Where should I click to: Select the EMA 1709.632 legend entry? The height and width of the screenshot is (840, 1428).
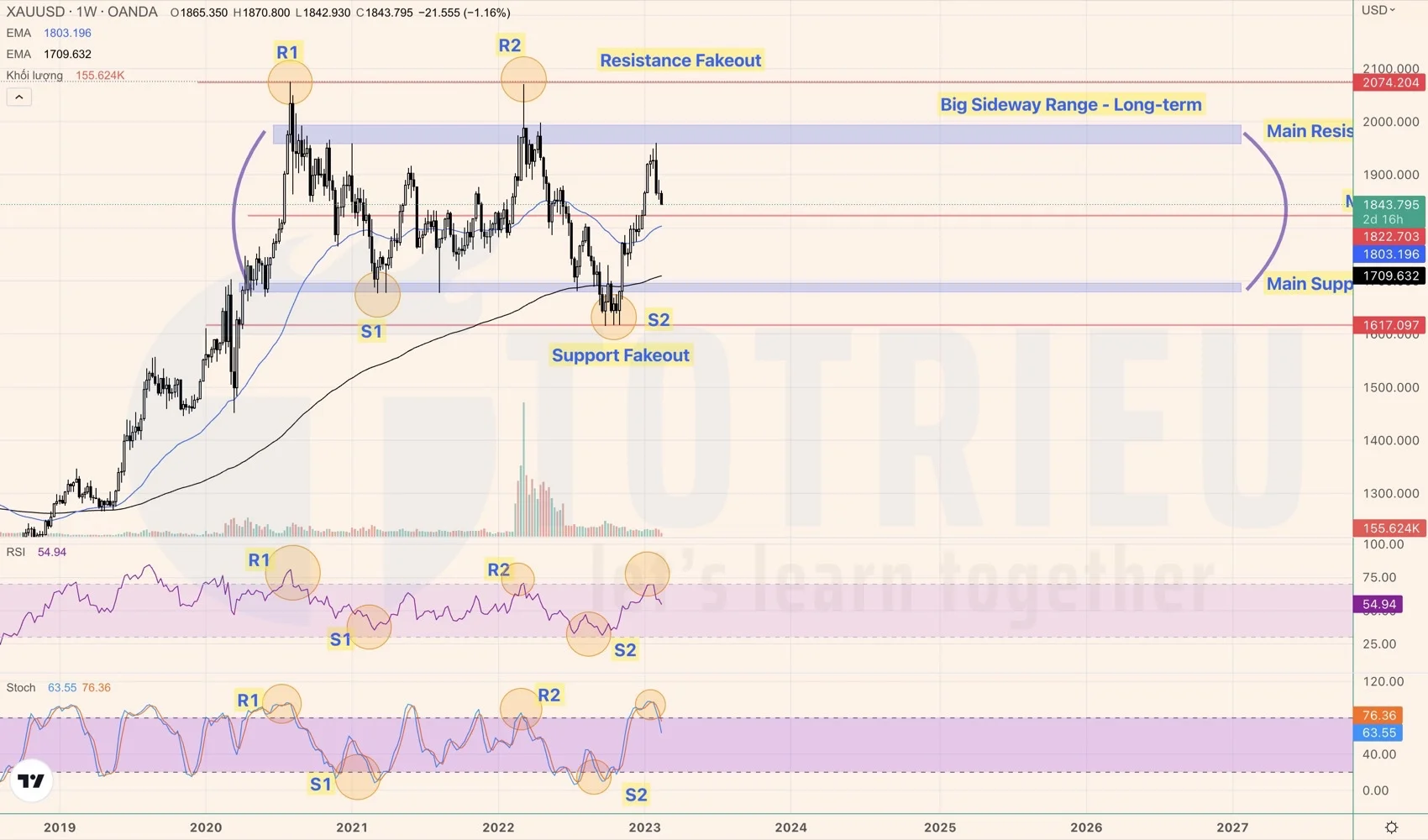point(49,54)
